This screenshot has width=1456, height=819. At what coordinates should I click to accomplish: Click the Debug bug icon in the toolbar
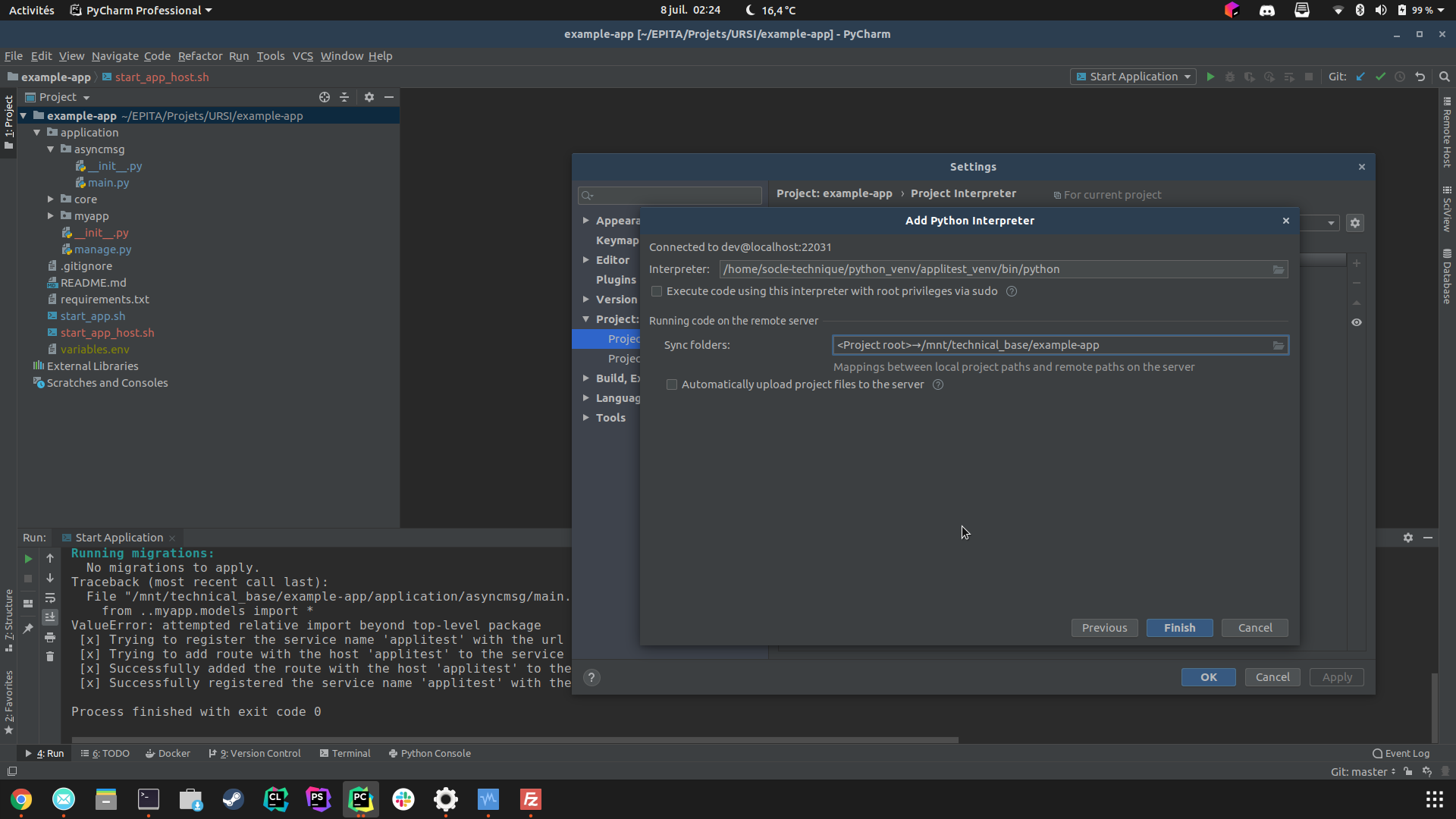(1230, 77)
